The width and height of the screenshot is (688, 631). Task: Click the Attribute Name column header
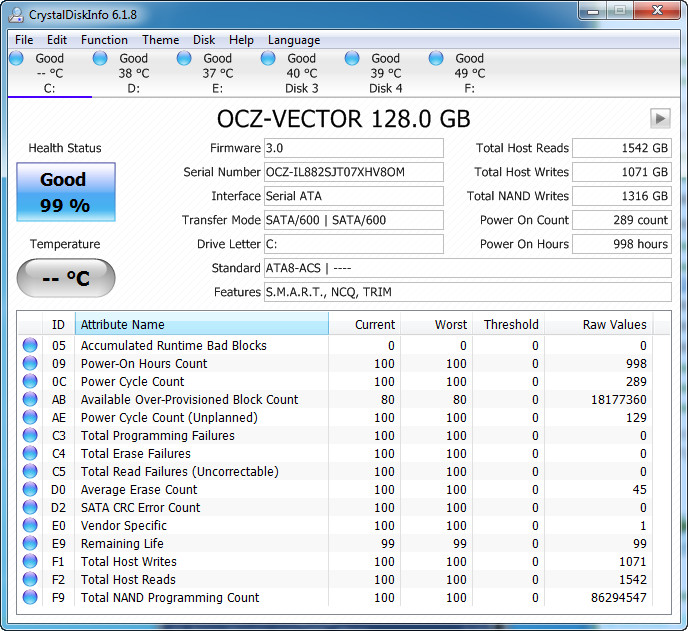[202, 324]
